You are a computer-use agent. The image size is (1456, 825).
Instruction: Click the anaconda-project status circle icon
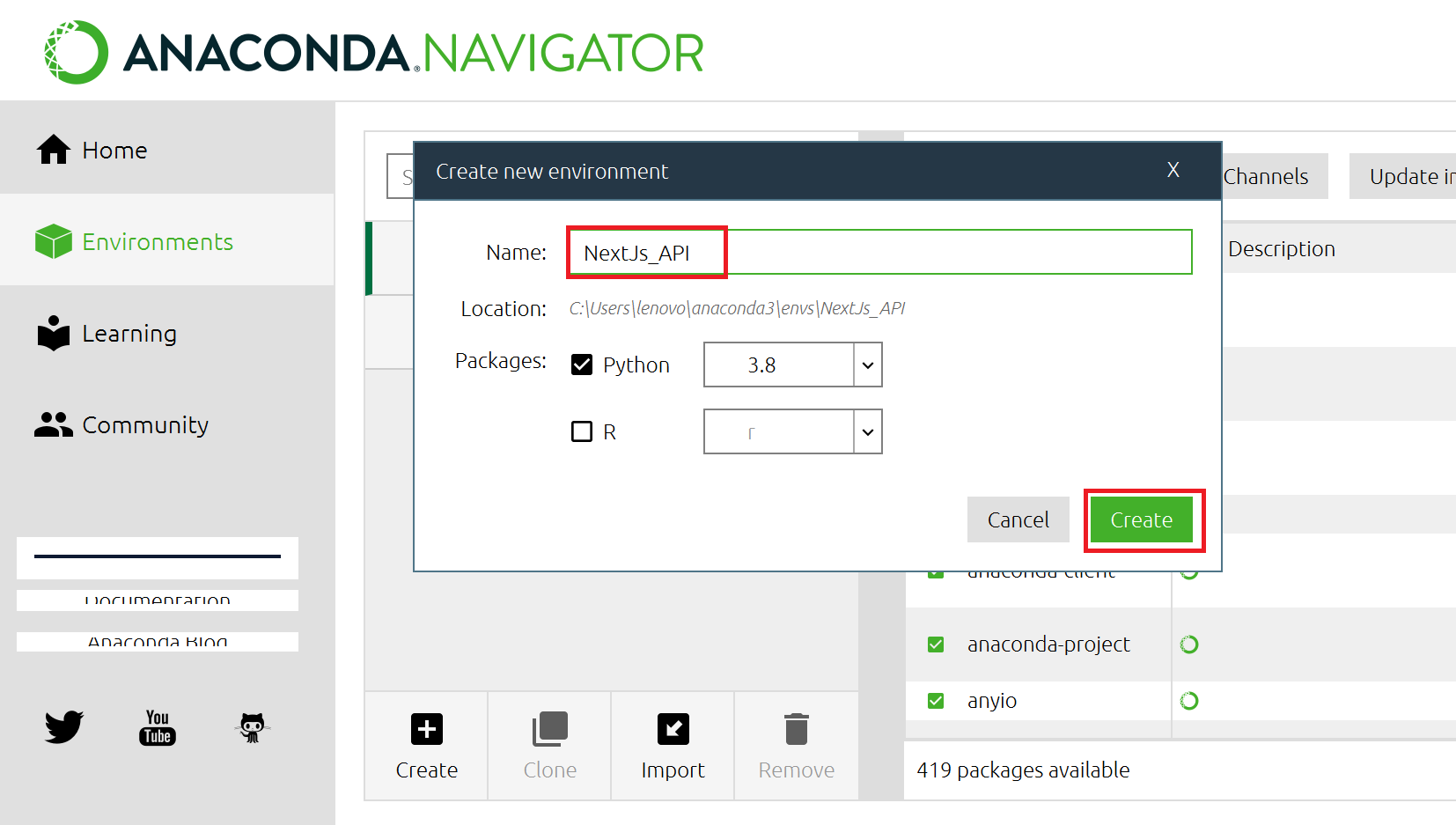pyautogui.click(x=1189, y=645)
